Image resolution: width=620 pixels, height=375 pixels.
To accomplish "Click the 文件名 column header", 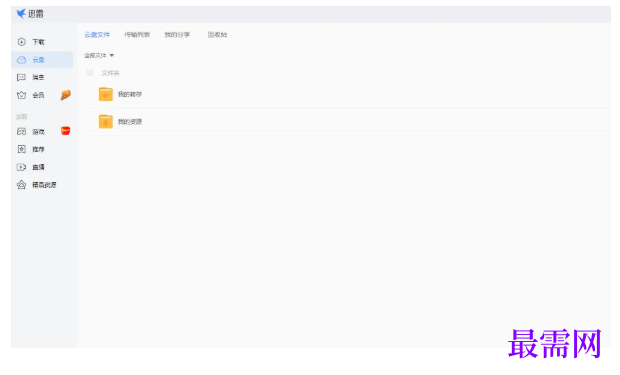I will pyautogui.click(x=110, y=73).
